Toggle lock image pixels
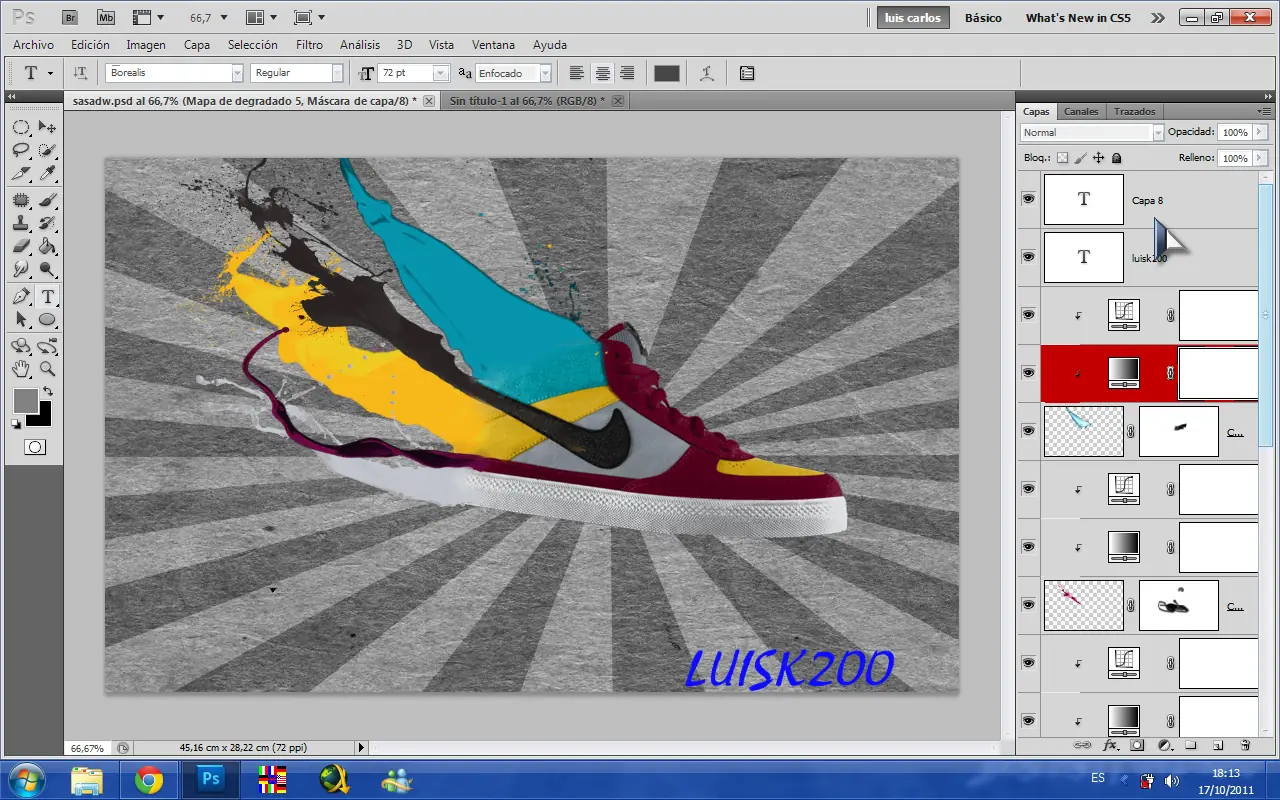The width and height of the screenshot is (1280, 800). tap(1081, 158)
